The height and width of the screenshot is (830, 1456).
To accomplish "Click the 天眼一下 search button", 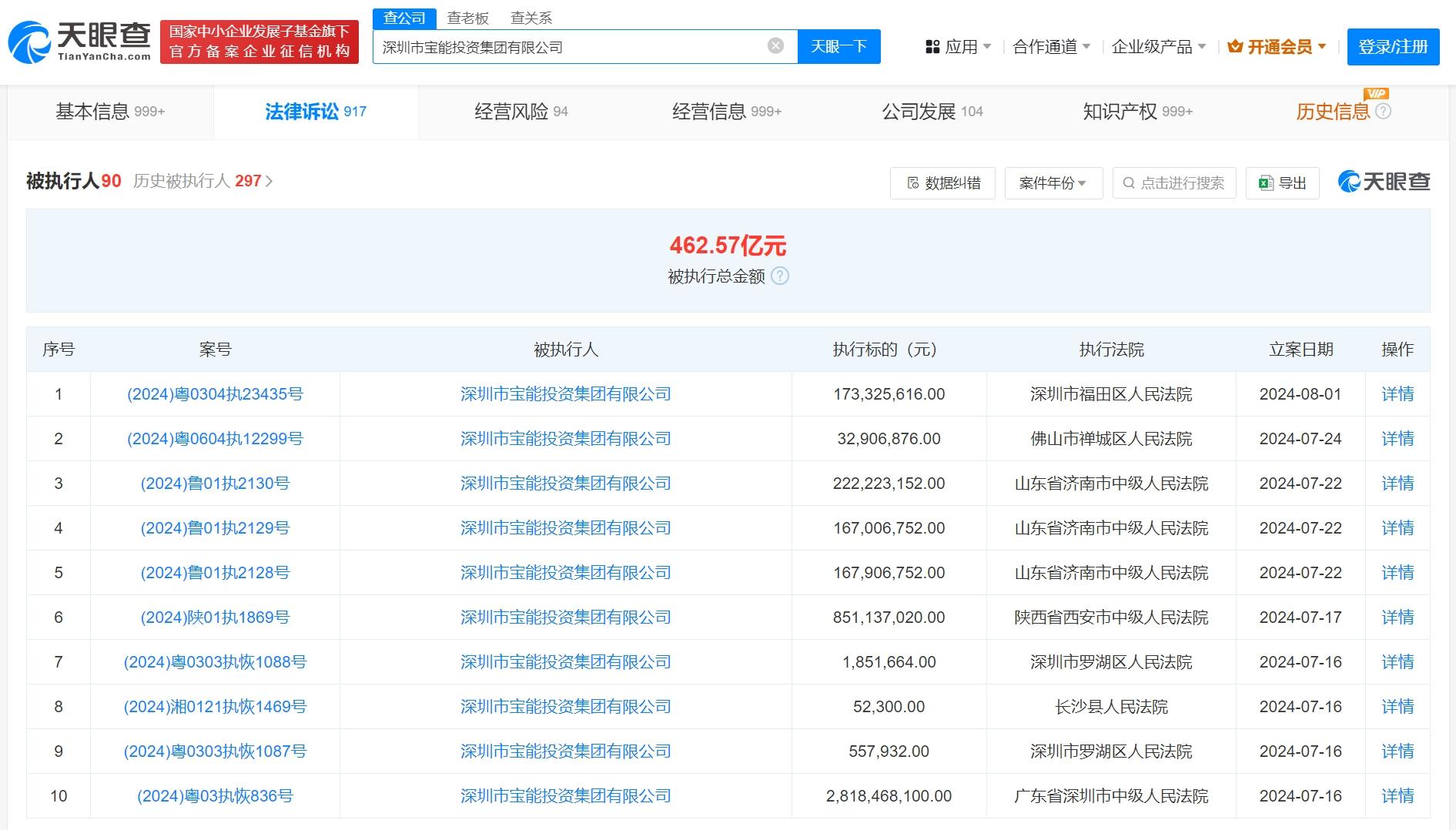I will [838, 46].
